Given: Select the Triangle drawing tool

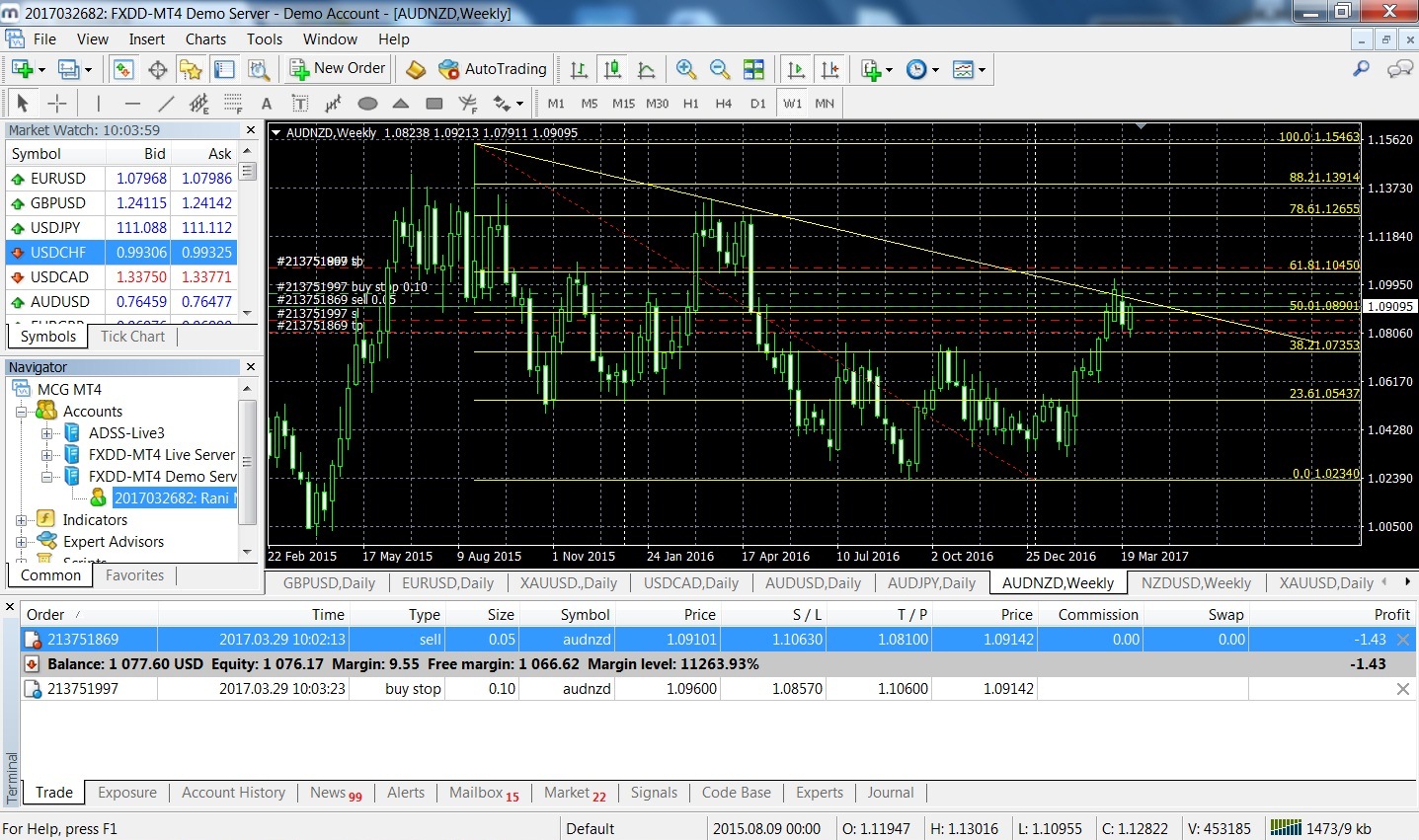Looking at the screenshot, I should pos(401,103).
